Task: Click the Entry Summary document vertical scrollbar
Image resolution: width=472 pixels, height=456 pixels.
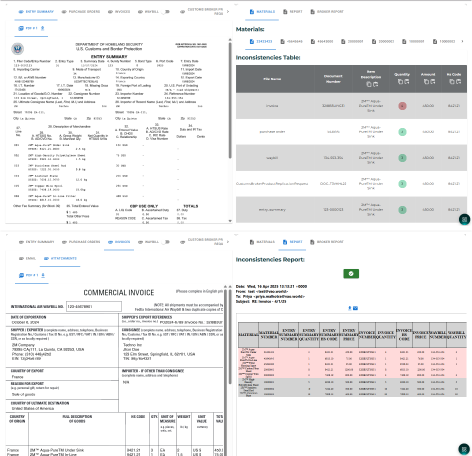Action: 230,100
